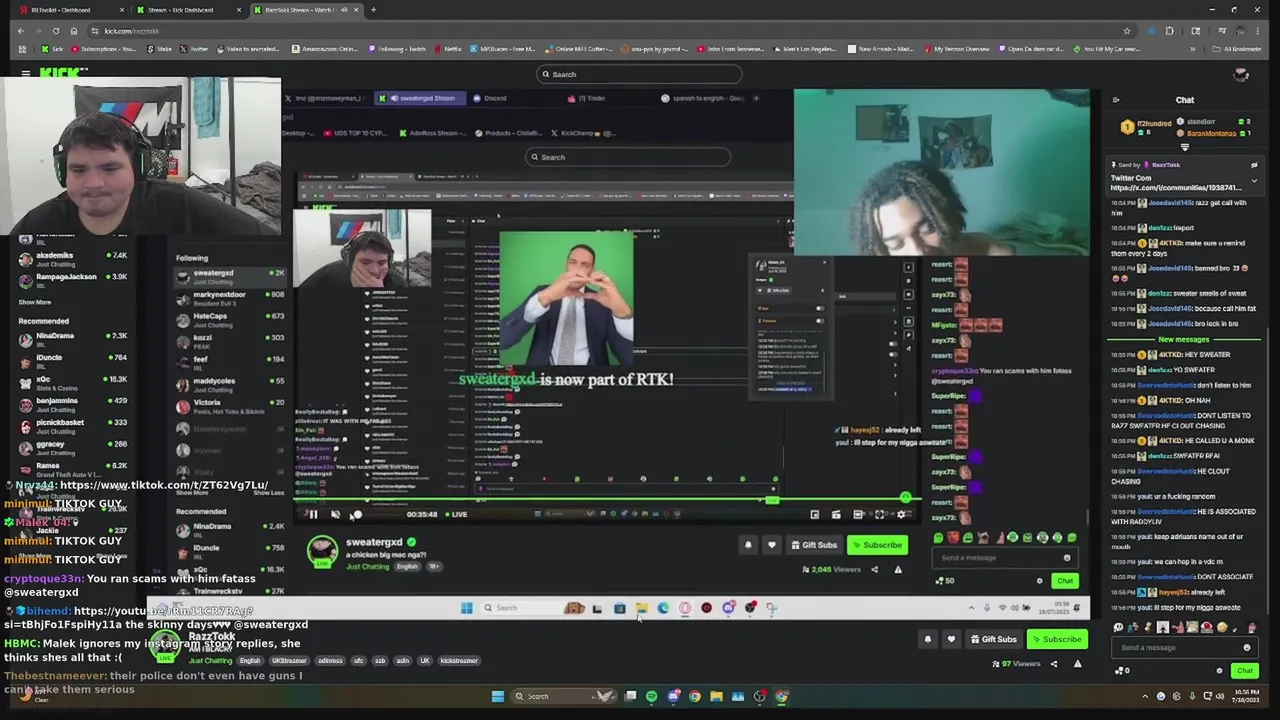The width and height of the screenshot is (1280, 720).
Task: Open Chrome from the outer taskbar
Action: pos(695,696)
